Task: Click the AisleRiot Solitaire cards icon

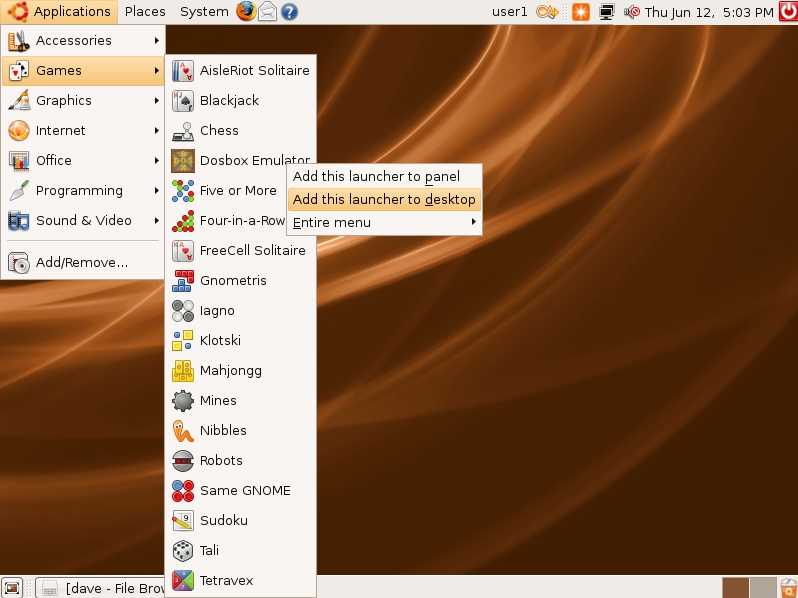Action: pos(182,70)
